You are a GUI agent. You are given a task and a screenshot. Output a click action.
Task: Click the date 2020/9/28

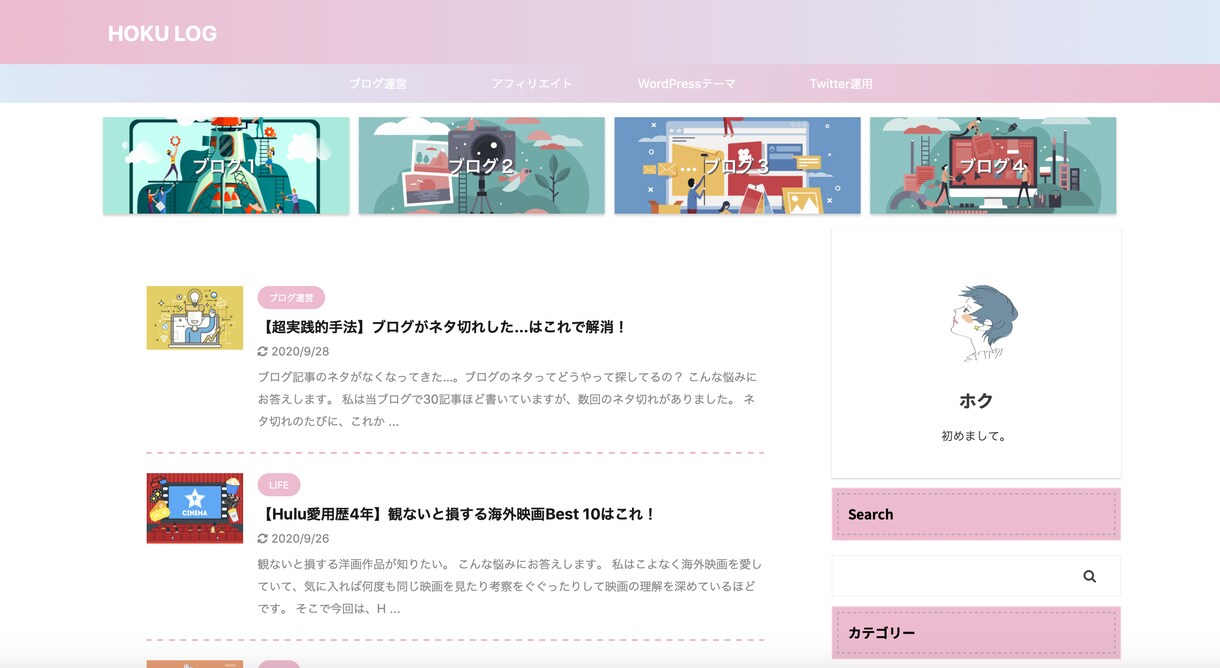pyautogui.click(x=300, y=352)
